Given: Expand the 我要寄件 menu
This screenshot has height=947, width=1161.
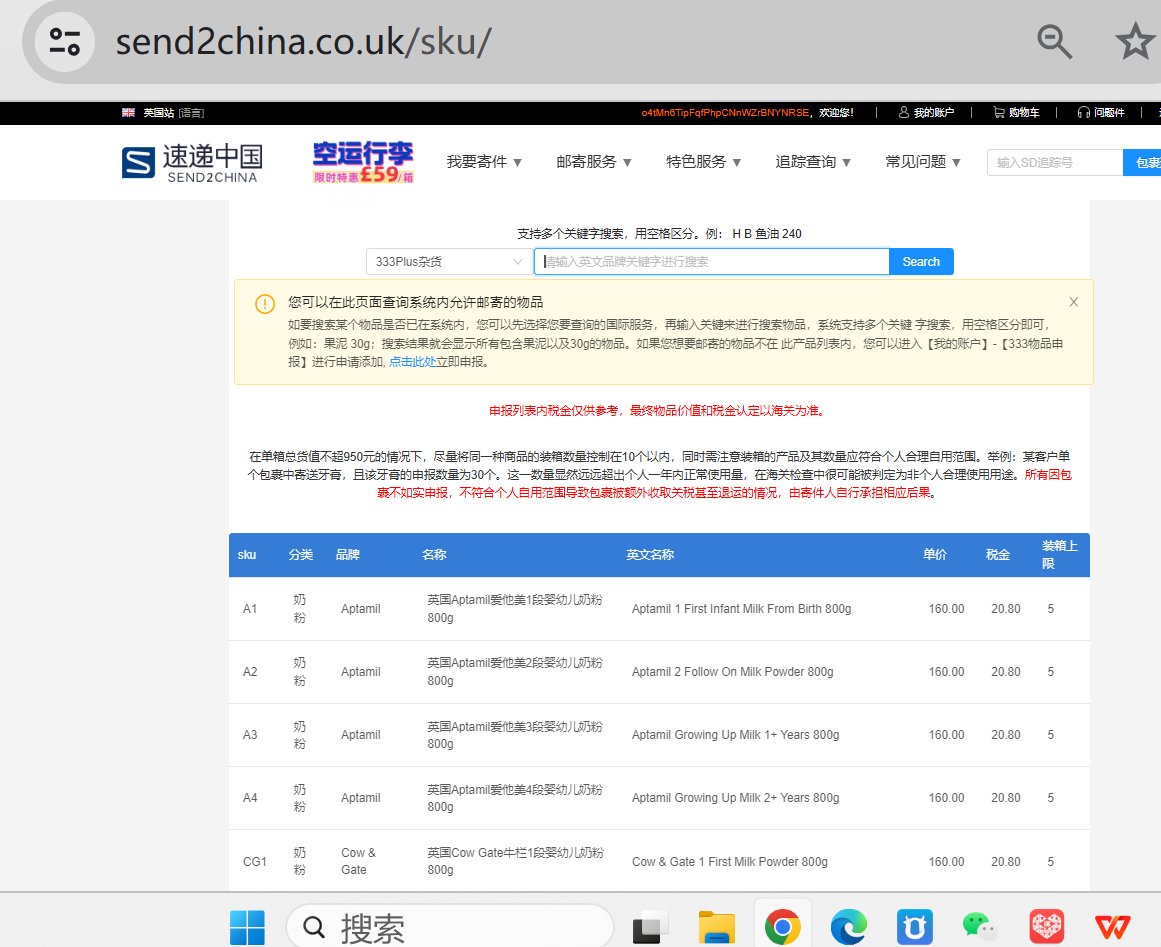Looking at the screenshot, I should [484, 162].
